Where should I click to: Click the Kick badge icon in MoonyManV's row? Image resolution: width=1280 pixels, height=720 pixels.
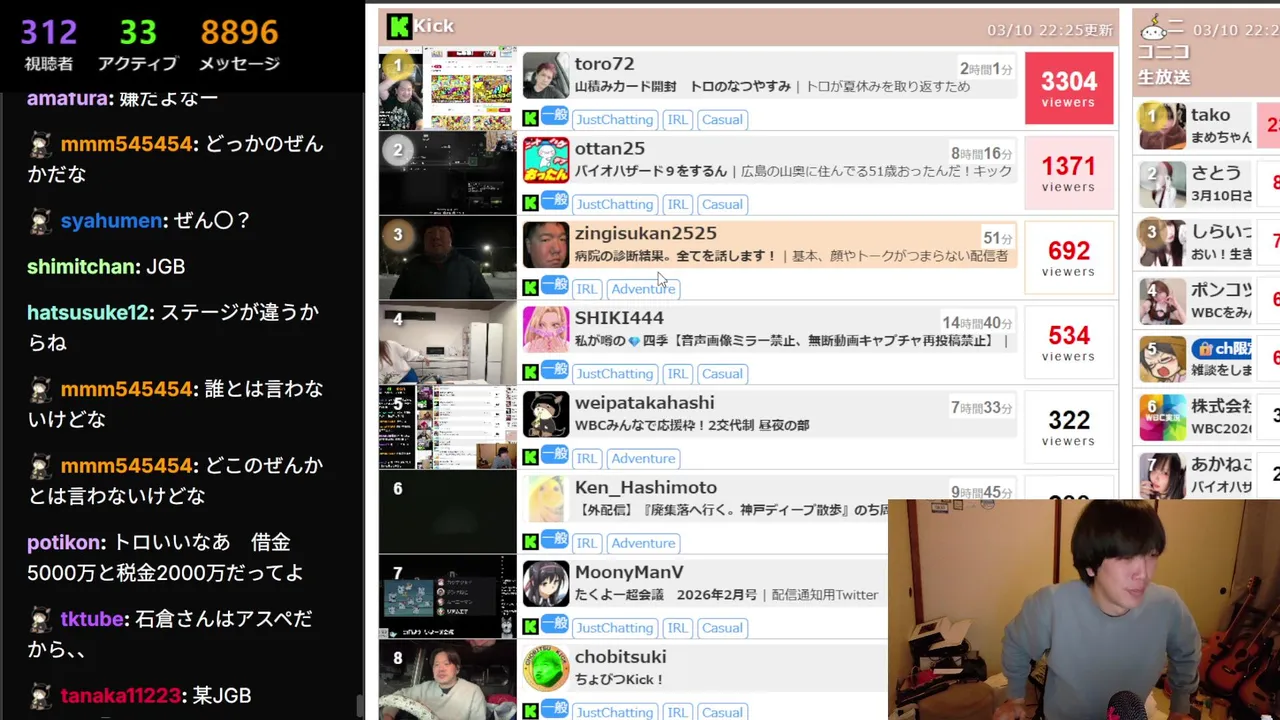tap(530, 627)
